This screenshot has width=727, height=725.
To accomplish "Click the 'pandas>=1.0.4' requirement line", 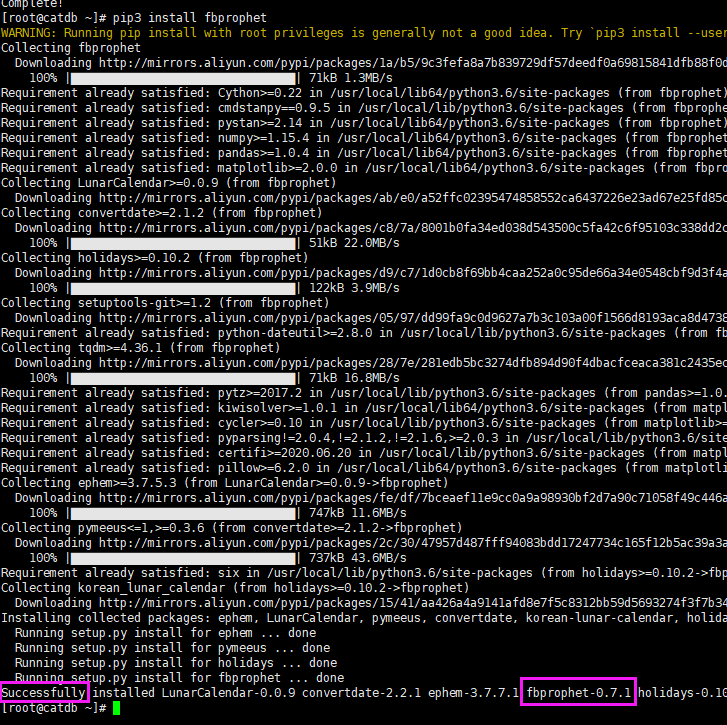I will pos(364,153).
